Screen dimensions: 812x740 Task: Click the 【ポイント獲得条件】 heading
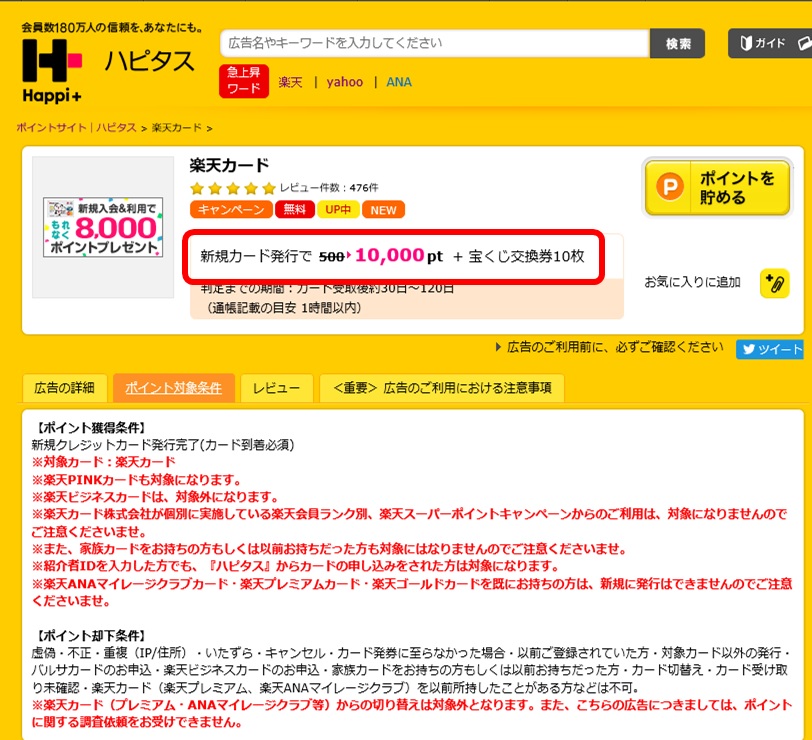click(x=91, y=428)
